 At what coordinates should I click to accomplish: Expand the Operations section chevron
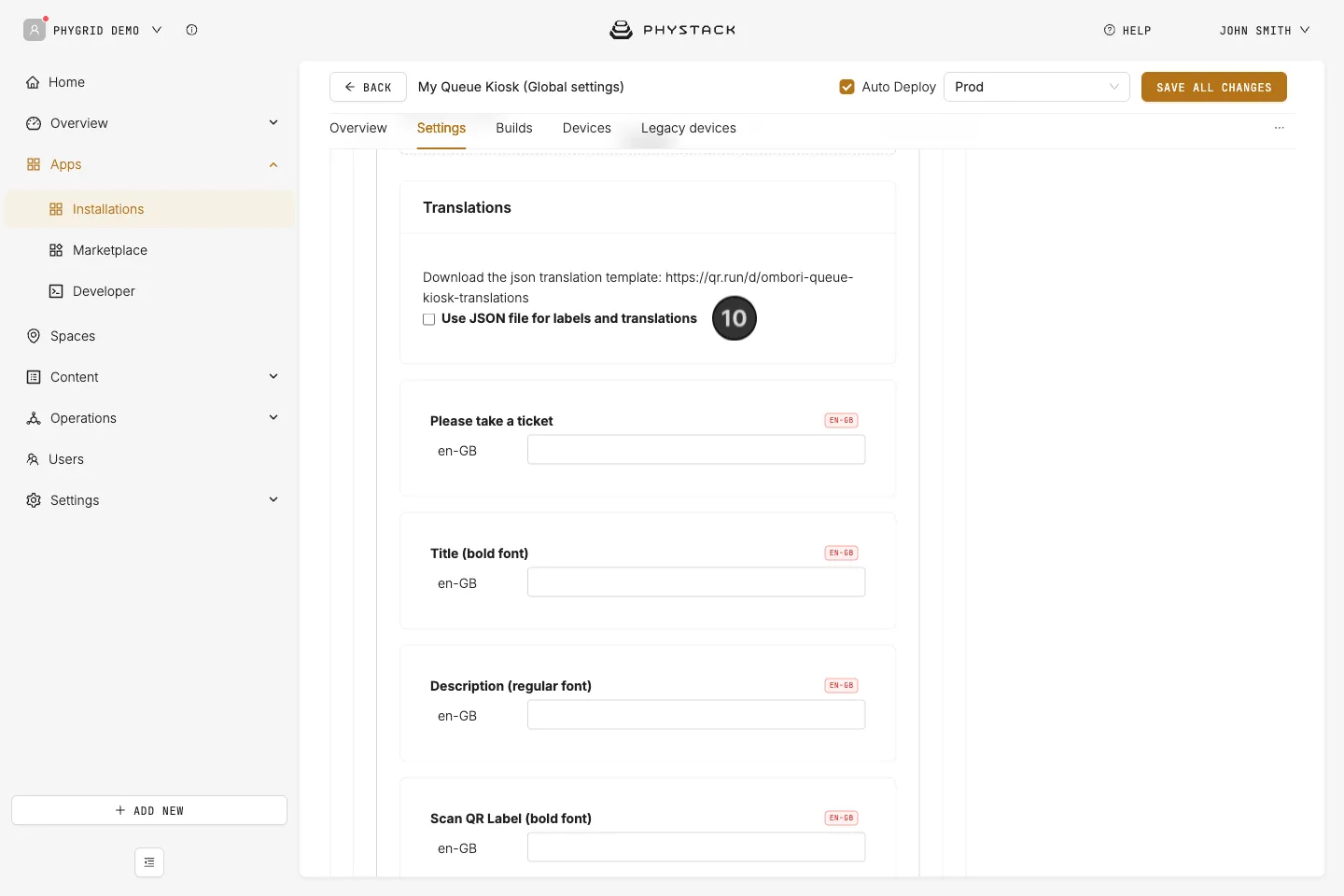click(x=273, y=417)
